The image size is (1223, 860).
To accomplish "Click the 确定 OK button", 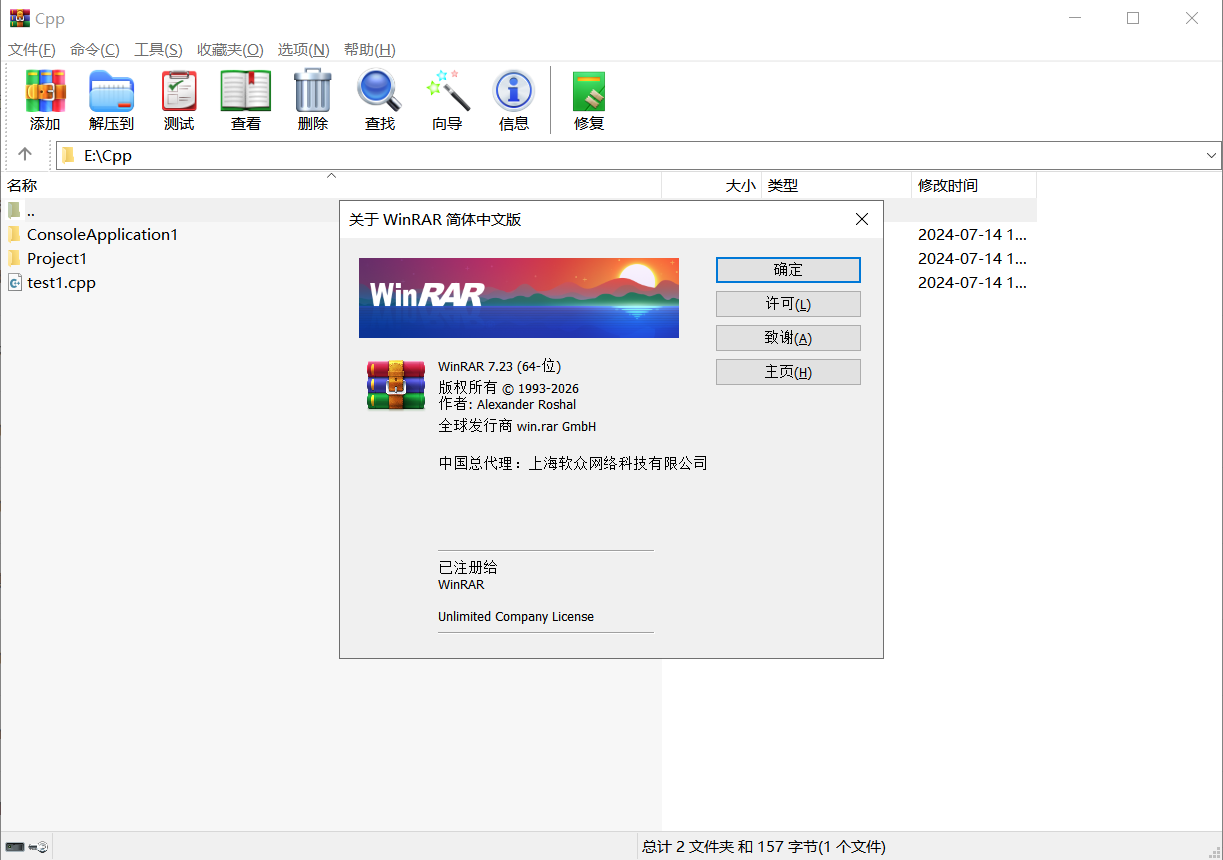I will tap(788, 270).
